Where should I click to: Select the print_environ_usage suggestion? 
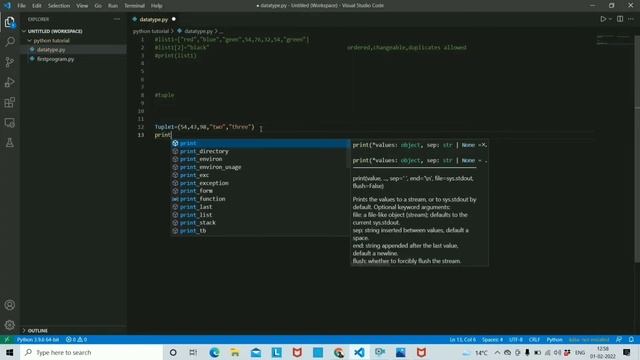[260, 167]
